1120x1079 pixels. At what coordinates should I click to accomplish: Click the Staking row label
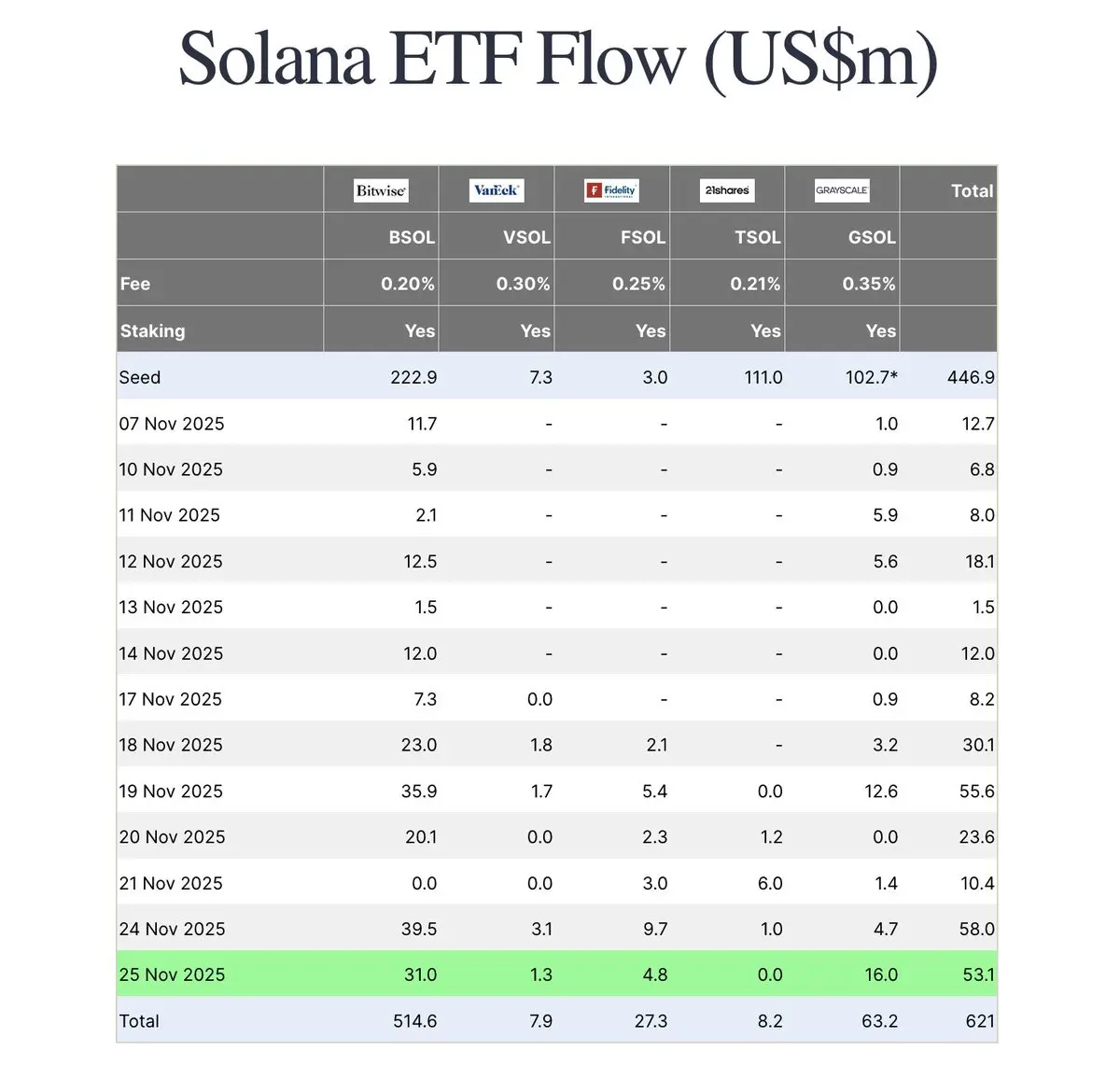152,330
